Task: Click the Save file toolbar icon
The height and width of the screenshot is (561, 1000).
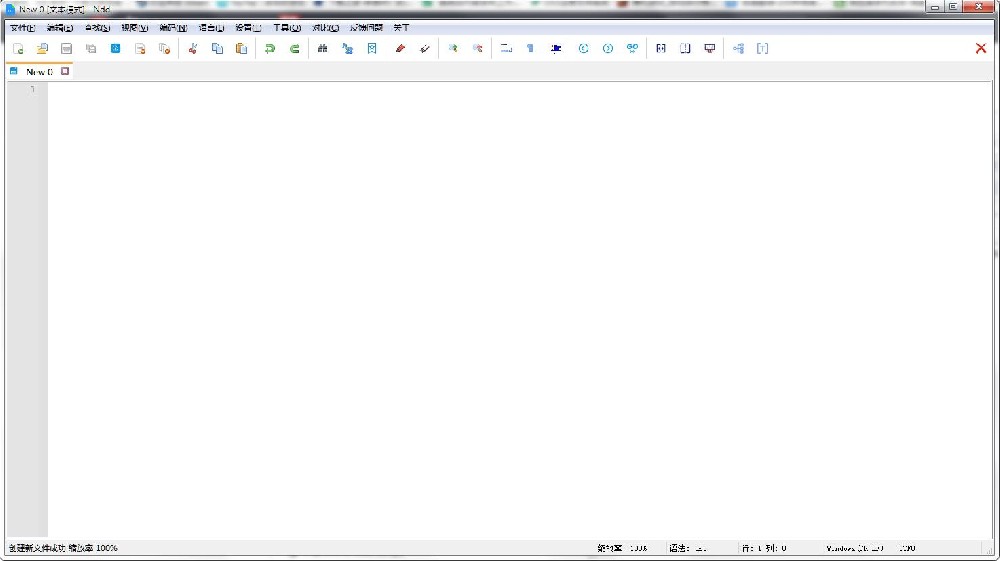Action: tap(66, 48)
